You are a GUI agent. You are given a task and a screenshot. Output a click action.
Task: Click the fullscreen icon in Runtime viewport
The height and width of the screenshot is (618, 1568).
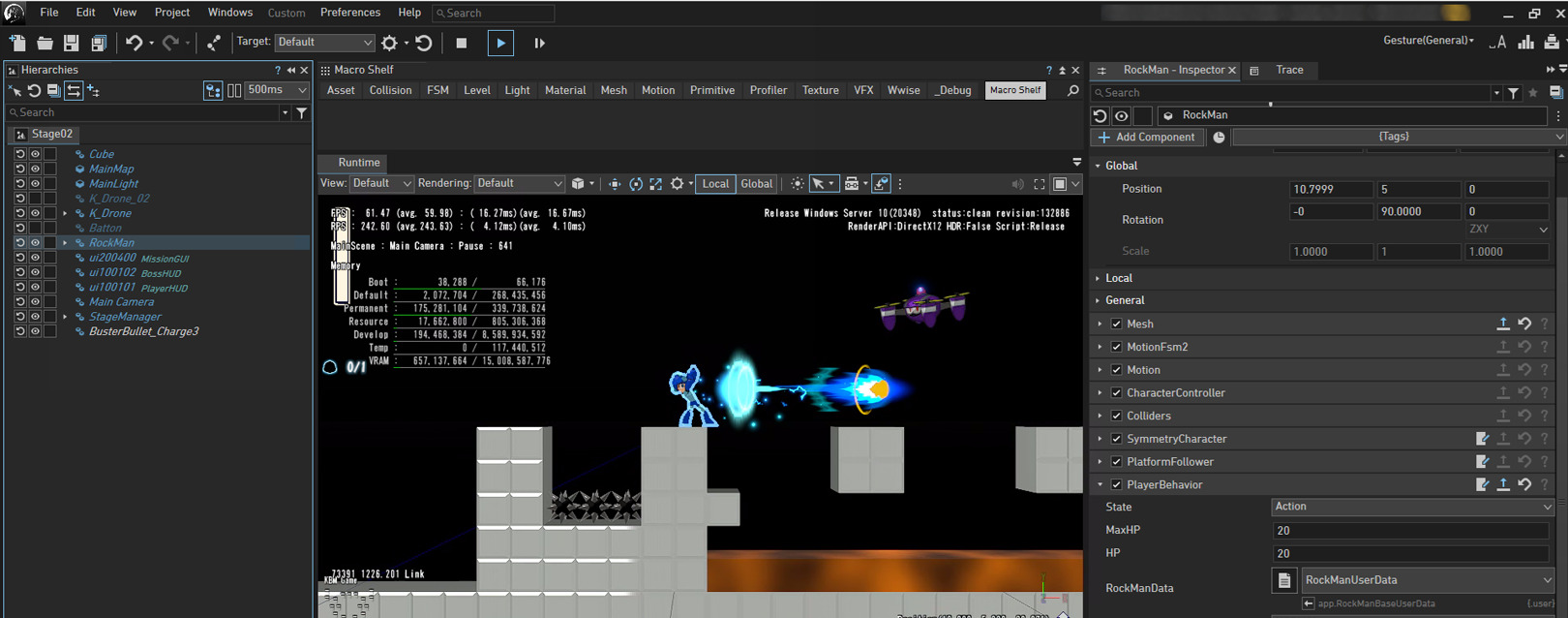(1039, 184)
